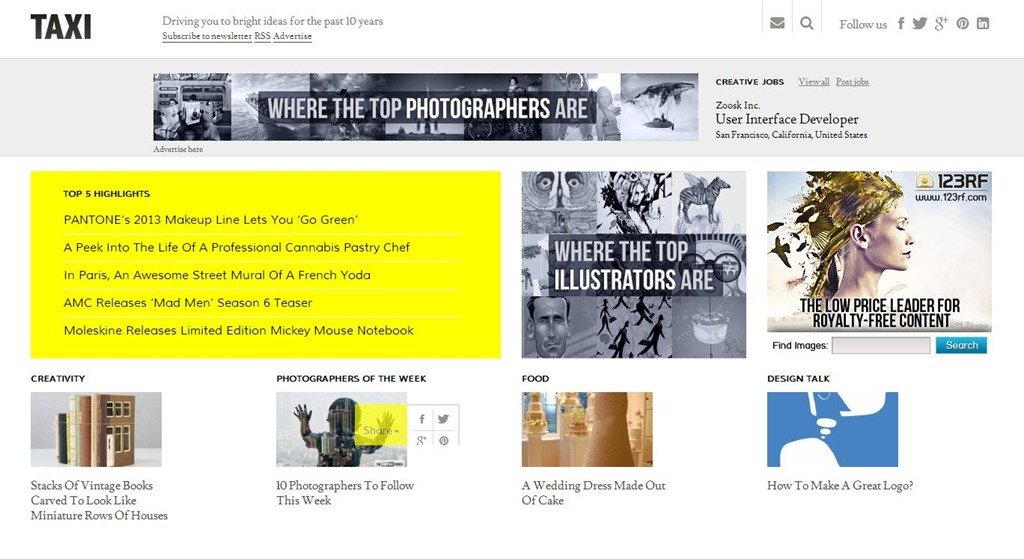Image resolution: width=1024 pixels, height=559 pixels.
Task: Open search with the magnifying glass icon
Action: [x=807, y=24]
